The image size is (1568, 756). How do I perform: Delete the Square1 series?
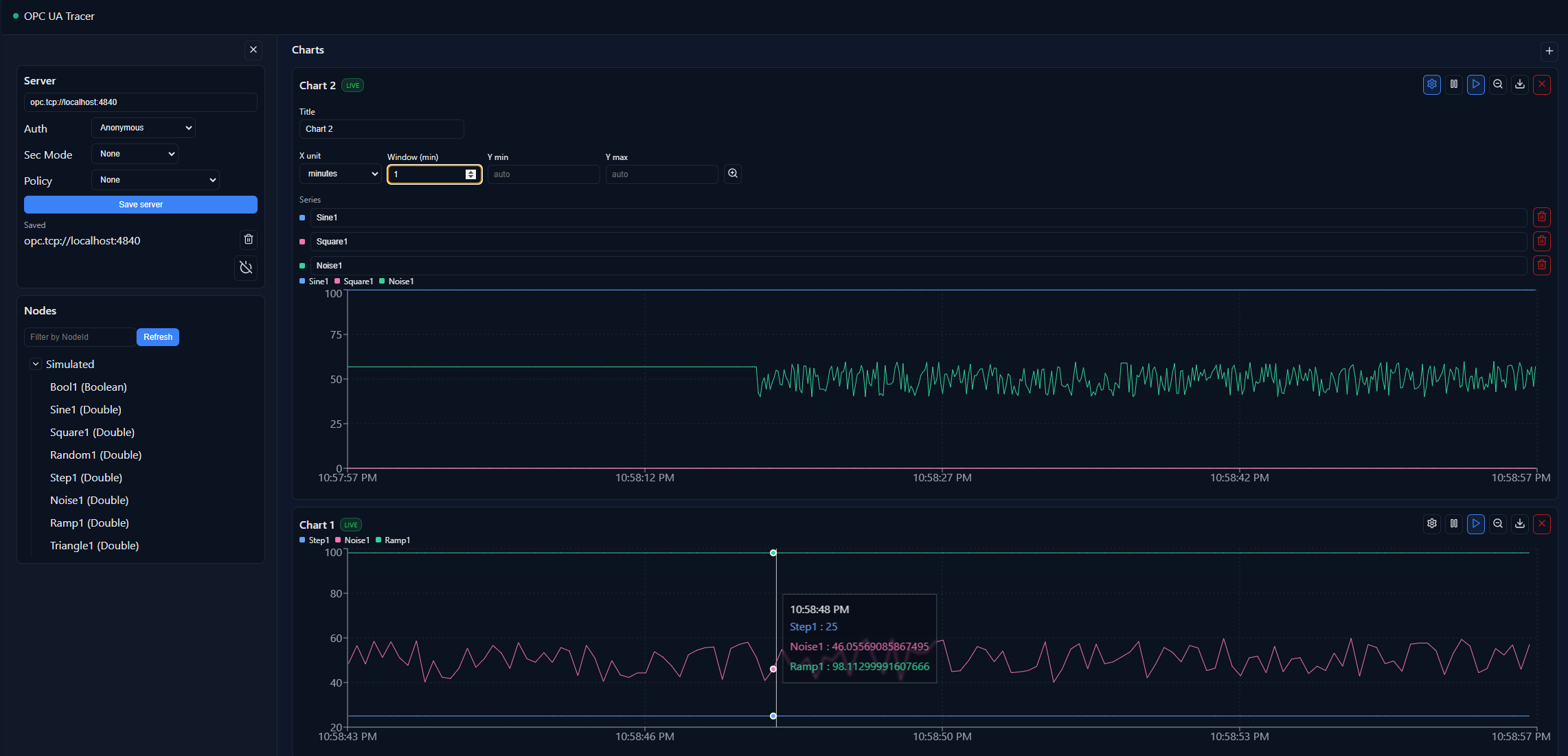[x=1541, y=241]
